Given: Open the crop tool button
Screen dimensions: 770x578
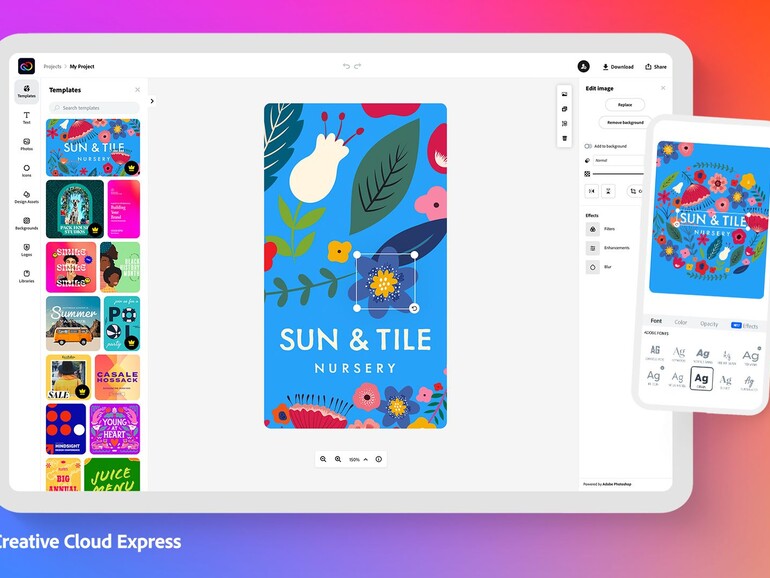Looking at the screenshot, I should point(634,191).
